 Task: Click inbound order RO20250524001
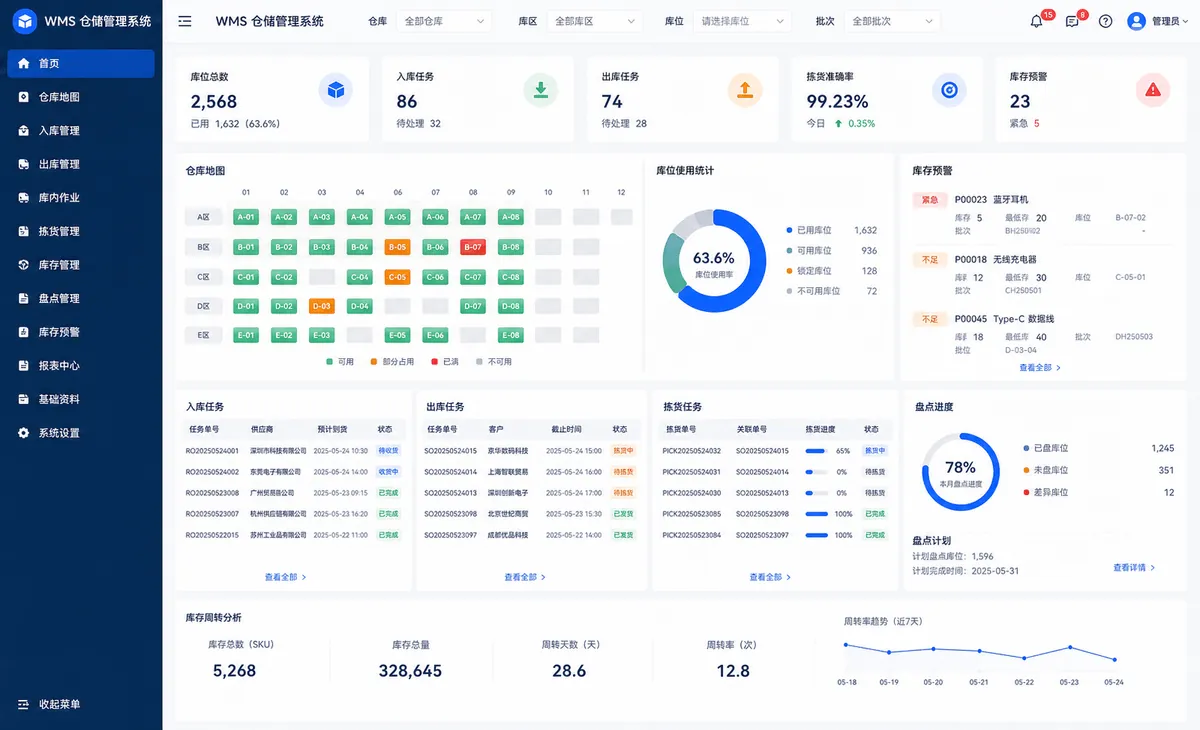click(x=214, y=451)
